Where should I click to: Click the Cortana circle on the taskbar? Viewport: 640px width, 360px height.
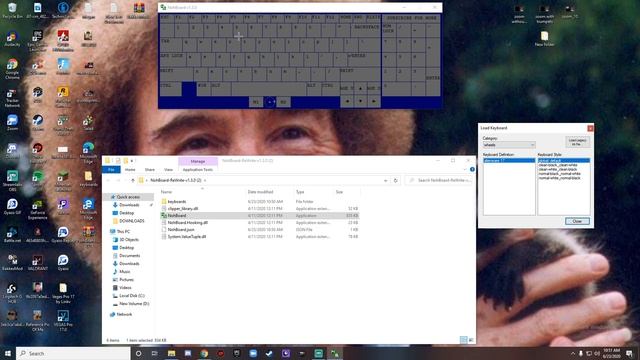click(138, 353)
